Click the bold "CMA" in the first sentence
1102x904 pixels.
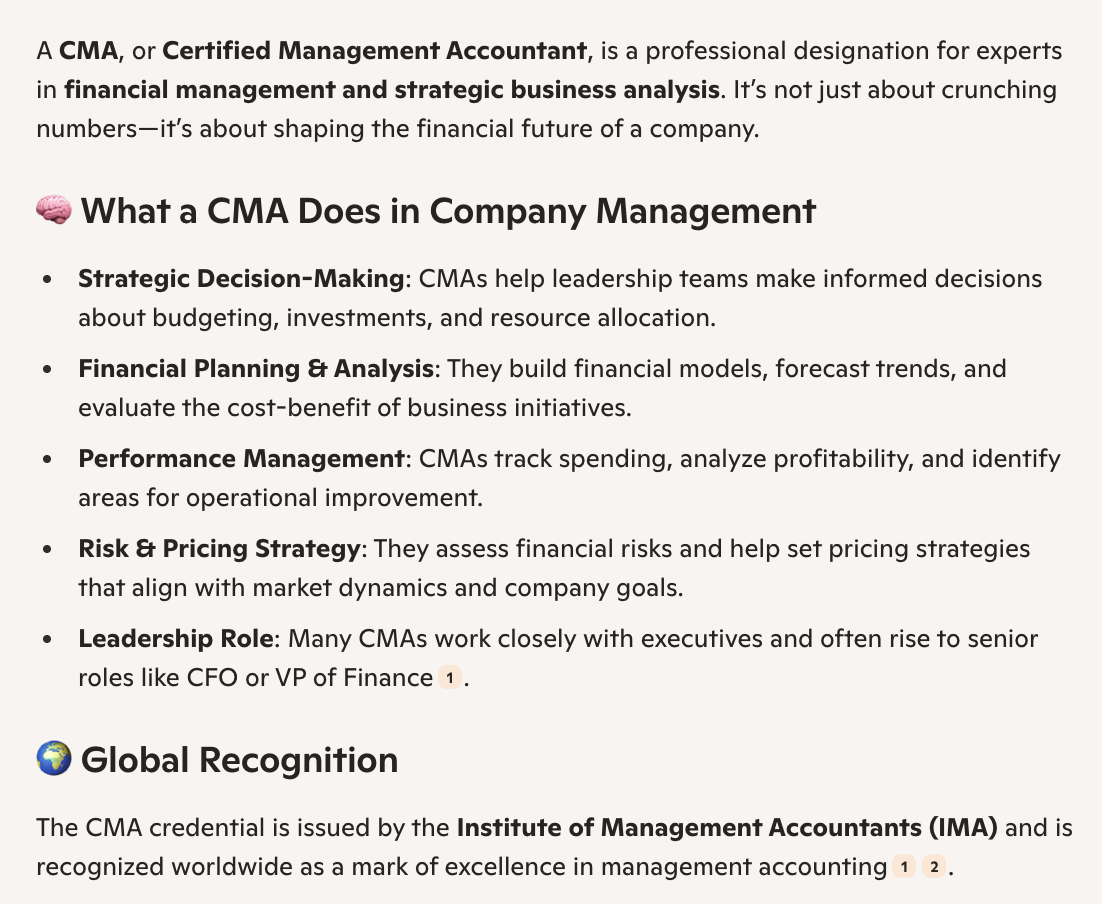tap(88, 50)
